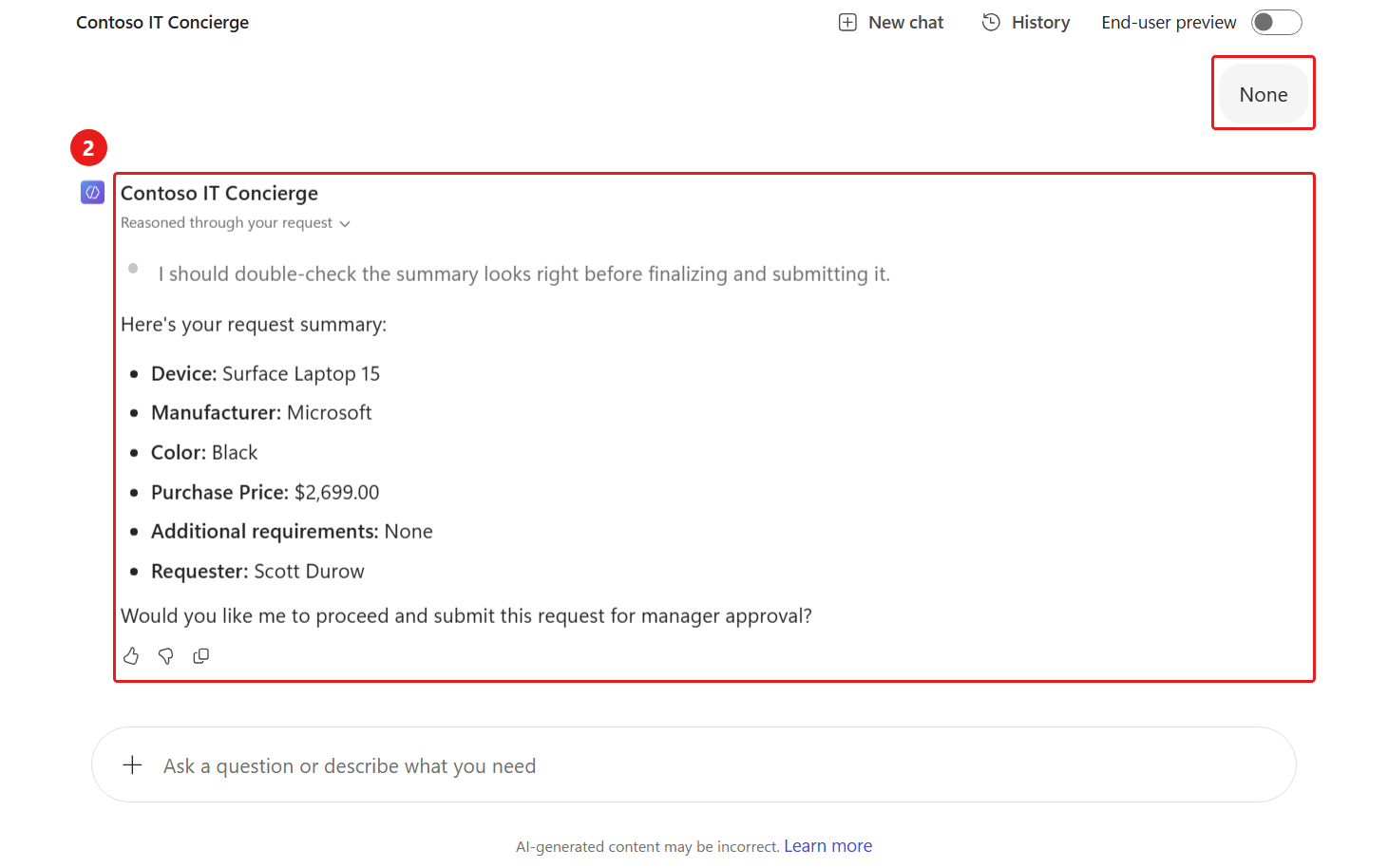Copy the response with the copy icon
Screen dimensions: 1388x868
click(201, 656)
